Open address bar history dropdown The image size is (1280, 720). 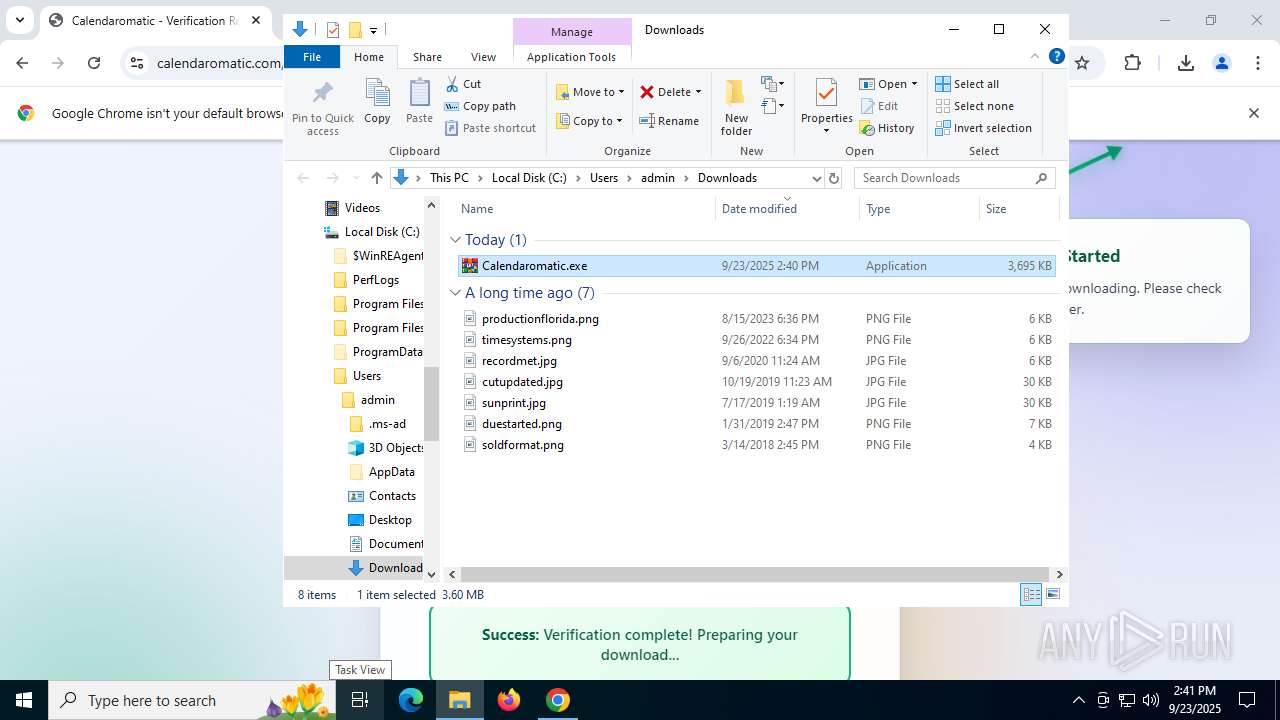coord(816,178)
